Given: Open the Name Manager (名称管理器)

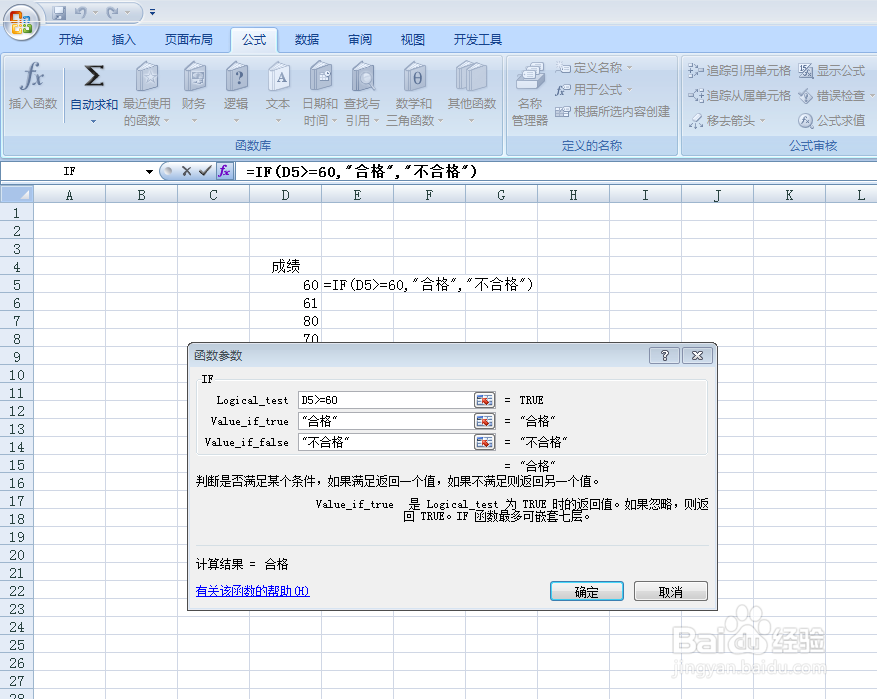Looking at the screenshot, I should click(x=529, y=95).
